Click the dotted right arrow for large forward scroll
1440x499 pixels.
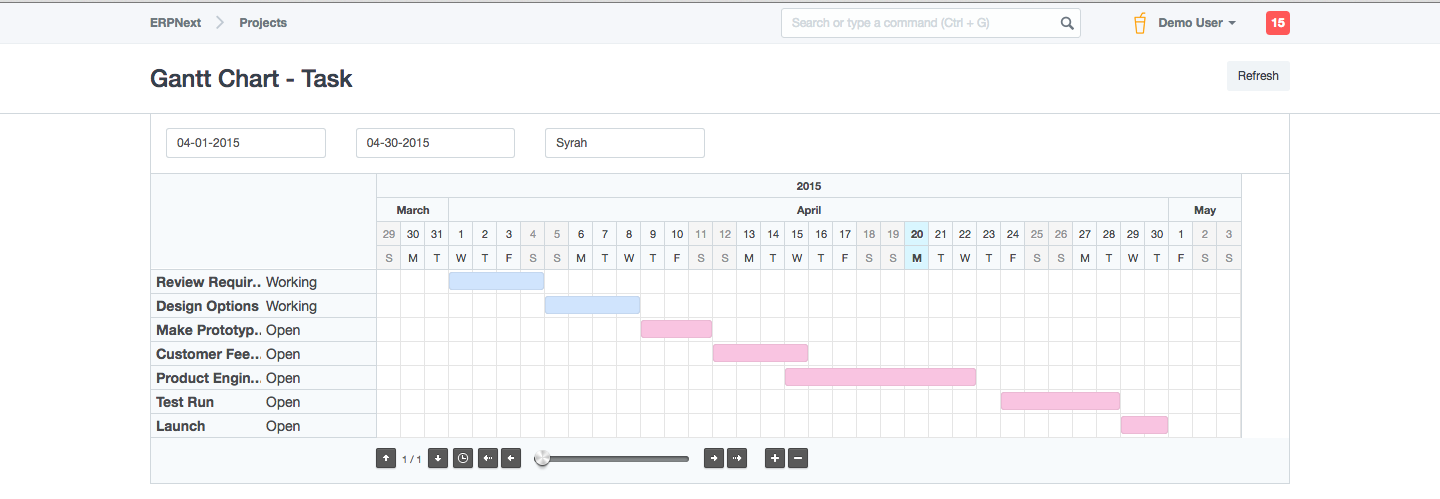[737, 458]
